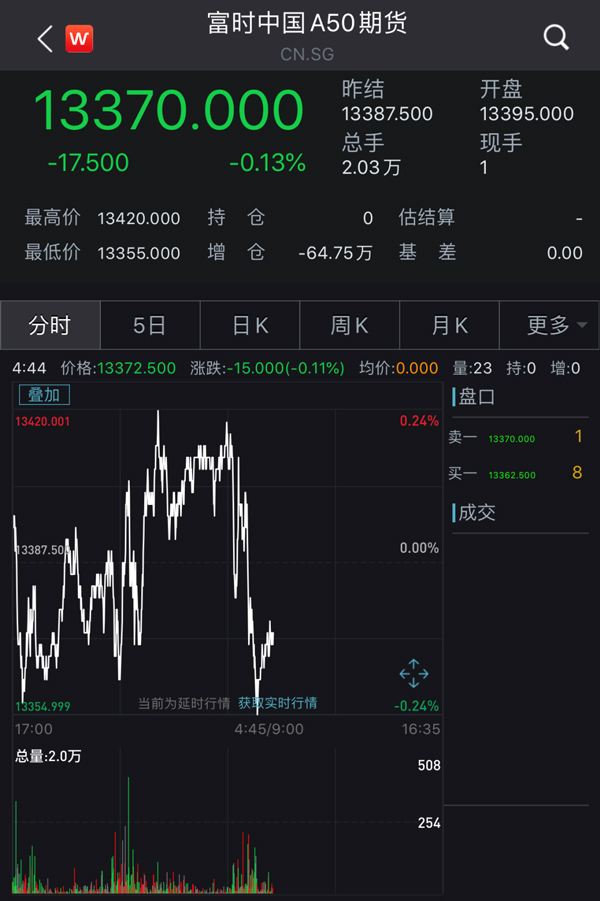Select the 月K chart tab
This screenshot has height=901, width=600.
450,325
